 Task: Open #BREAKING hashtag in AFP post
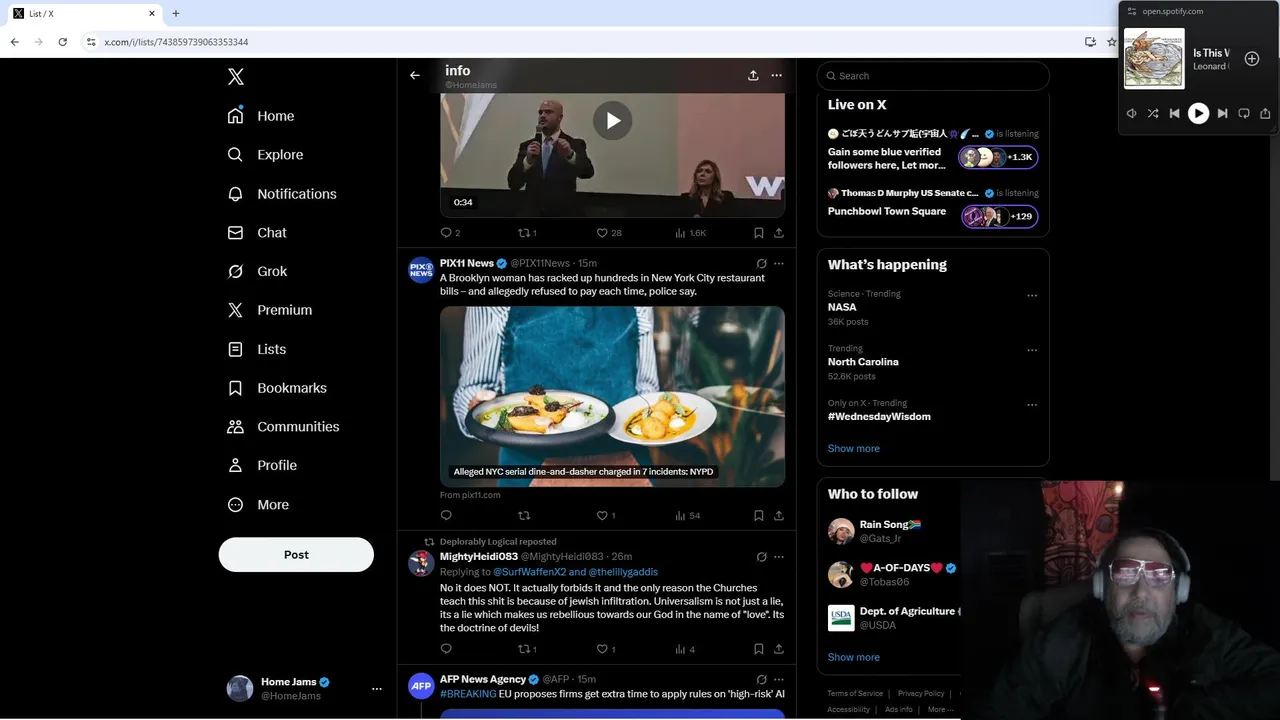click(x=468, y=694)
